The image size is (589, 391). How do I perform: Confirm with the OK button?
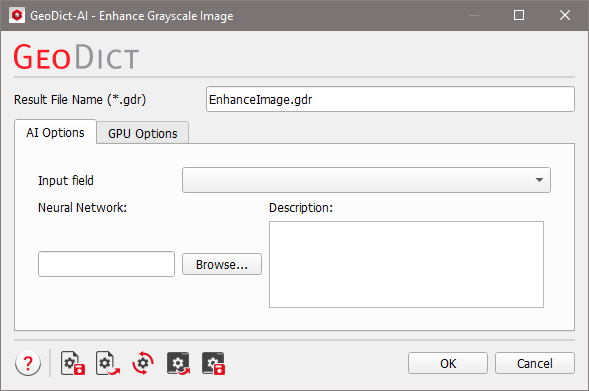pos(448,363)
